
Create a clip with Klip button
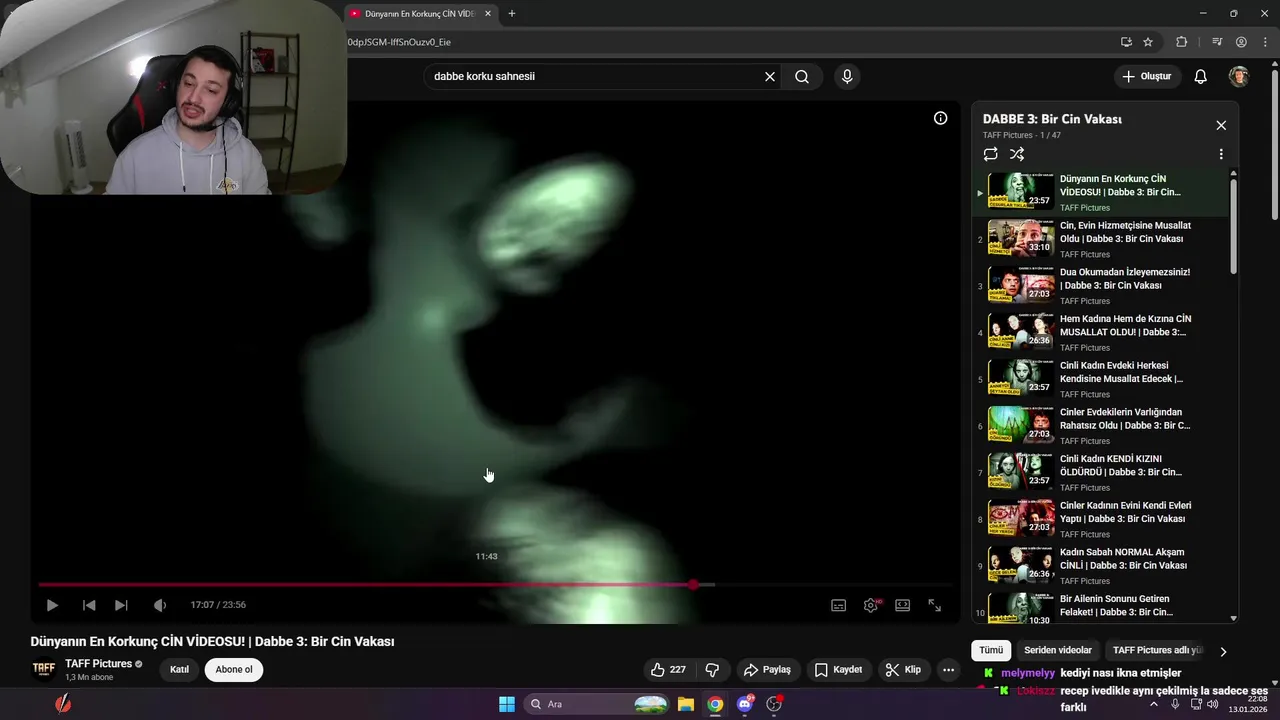coord(903,670)
